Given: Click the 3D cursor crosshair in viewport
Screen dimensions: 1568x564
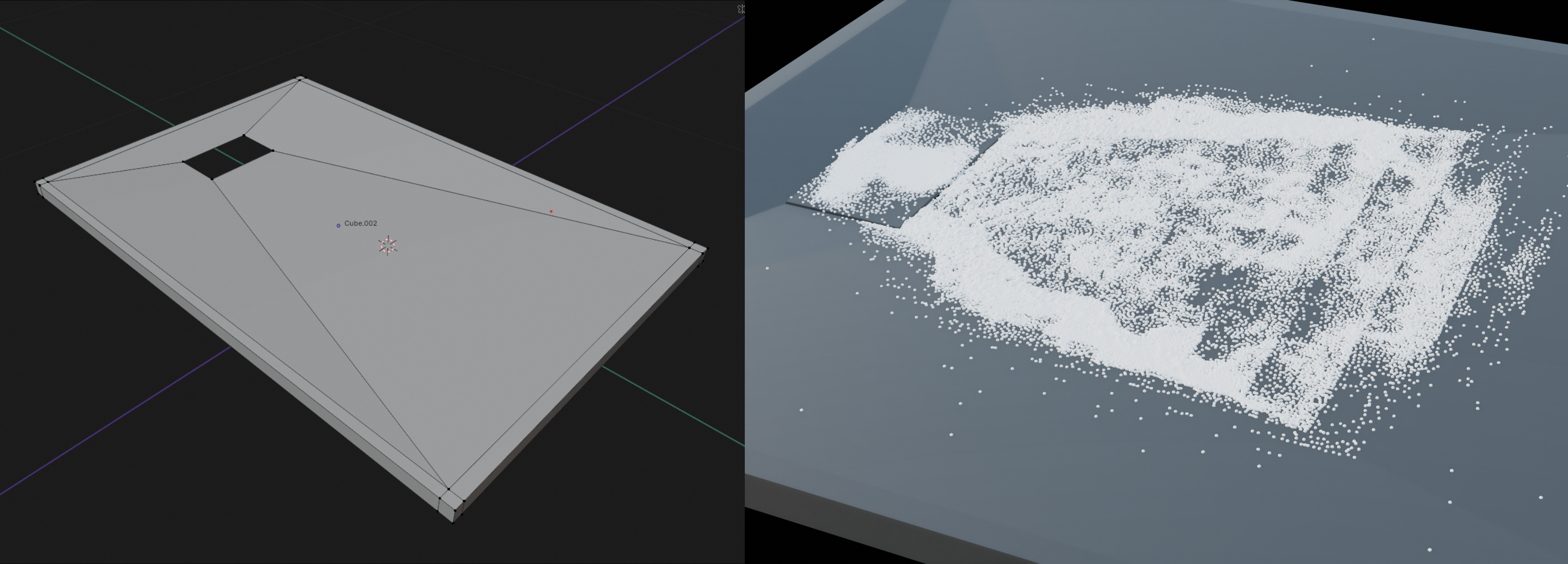Looking at the screenshot, I should click(388, 245).
